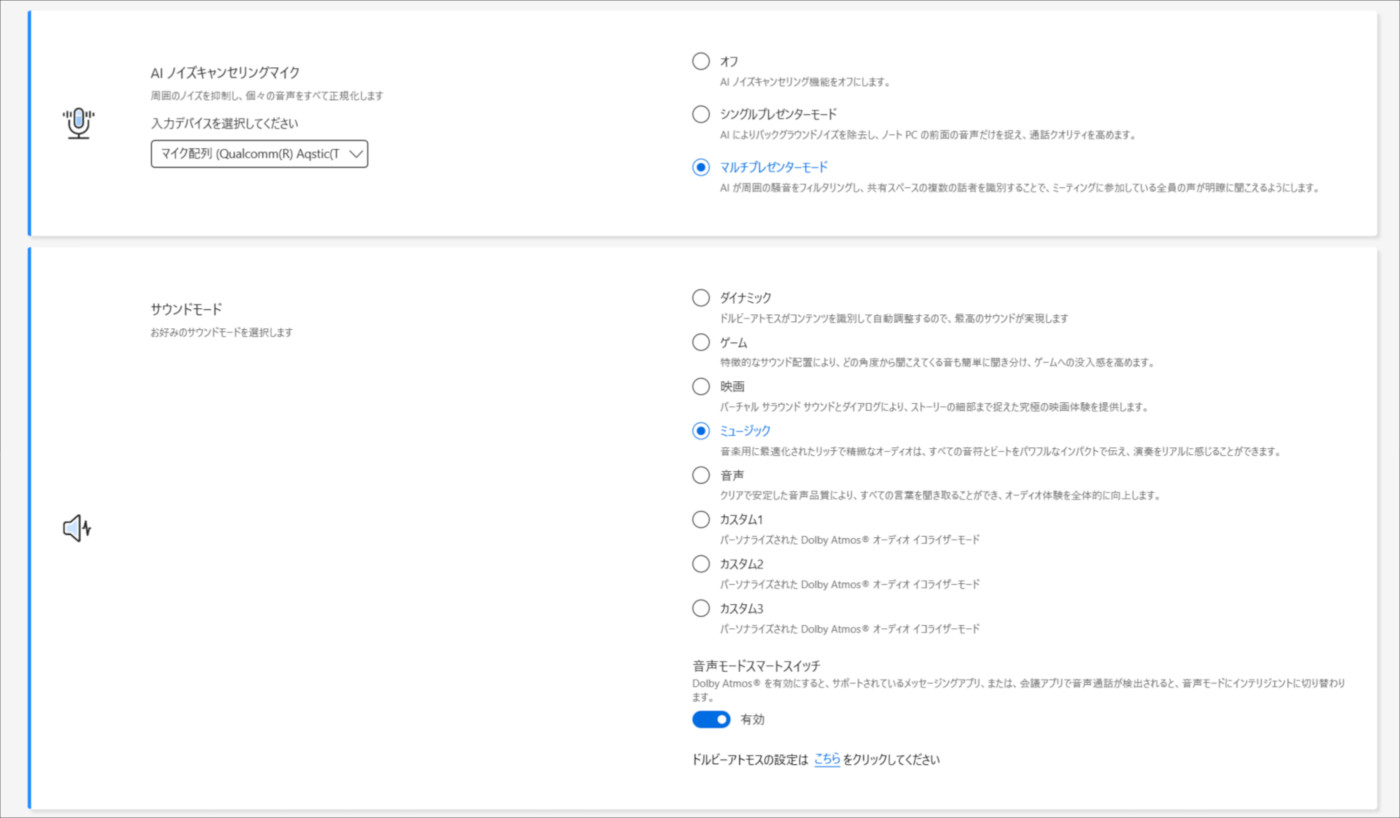
Task: Select the ミュージック sound mode
Action: coord(701,430)
